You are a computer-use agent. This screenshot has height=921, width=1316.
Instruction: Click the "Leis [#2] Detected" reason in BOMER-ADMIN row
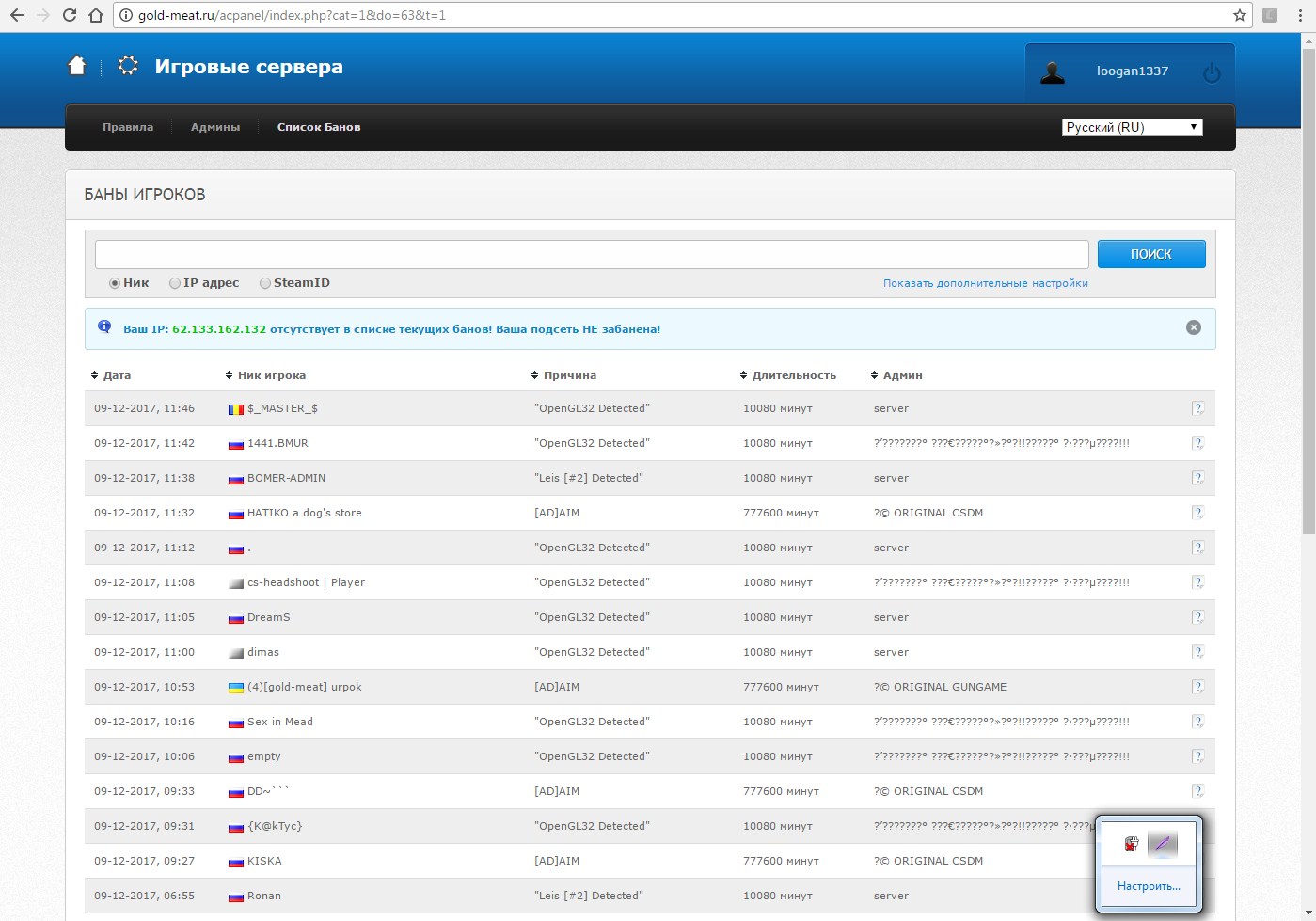click(x=589, y=478)
